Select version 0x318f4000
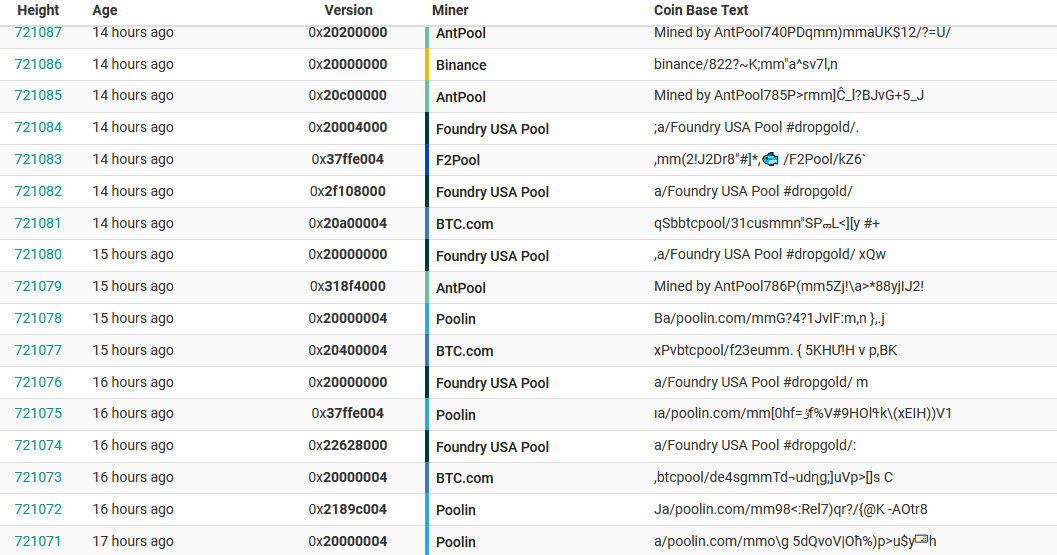Screen dimensions: 1057x555 point(348,286)
